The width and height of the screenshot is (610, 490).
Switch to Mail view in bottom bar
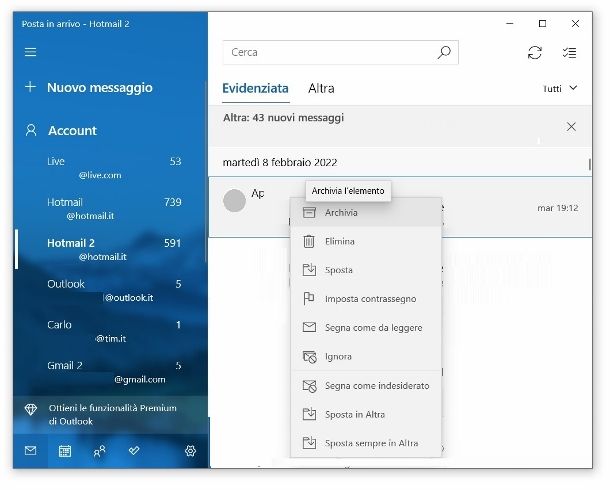30,451
